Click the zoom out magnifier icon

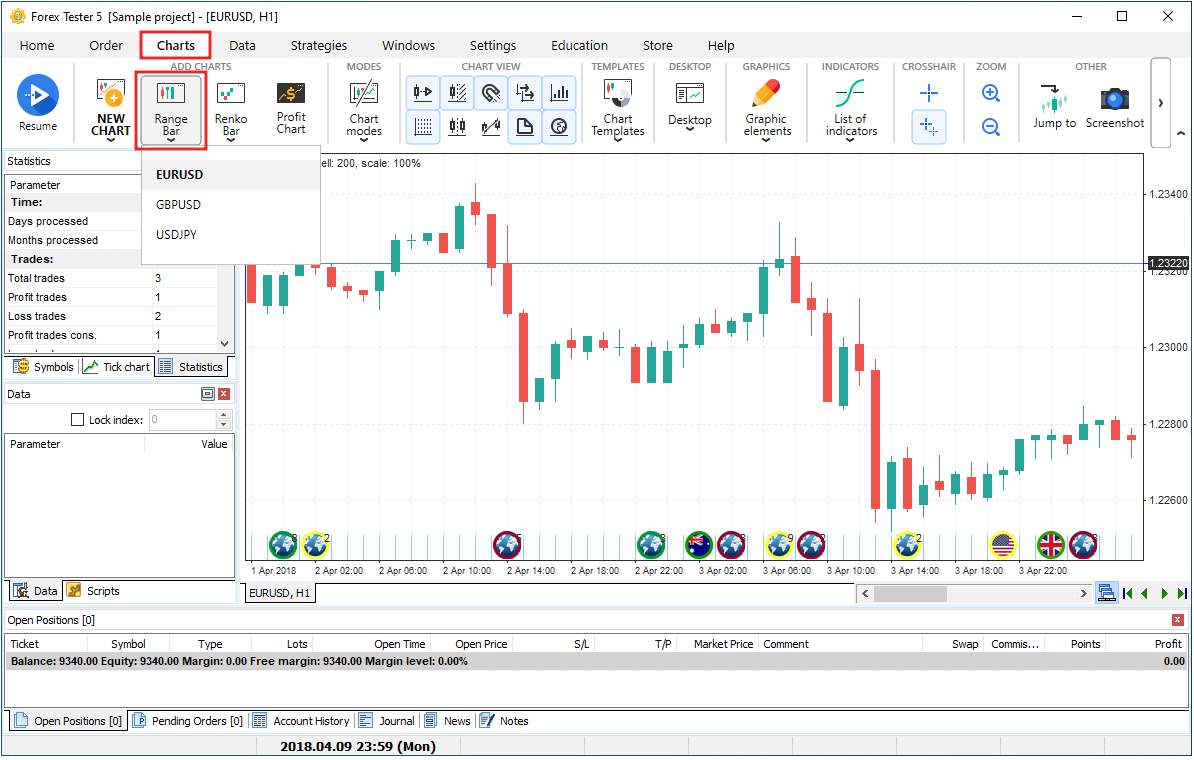pyautogui.click(x=991, y=127)
